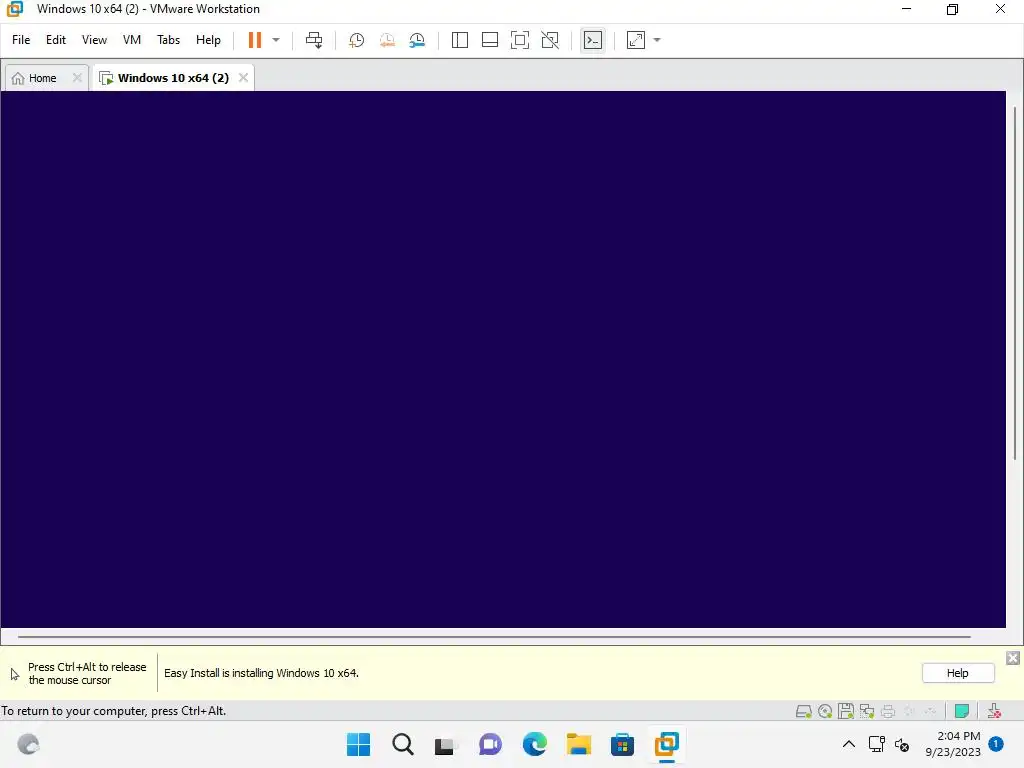The width and height of the screenshot is (1024, 768).
Task: Open the Edit menu
Action: 56,40
